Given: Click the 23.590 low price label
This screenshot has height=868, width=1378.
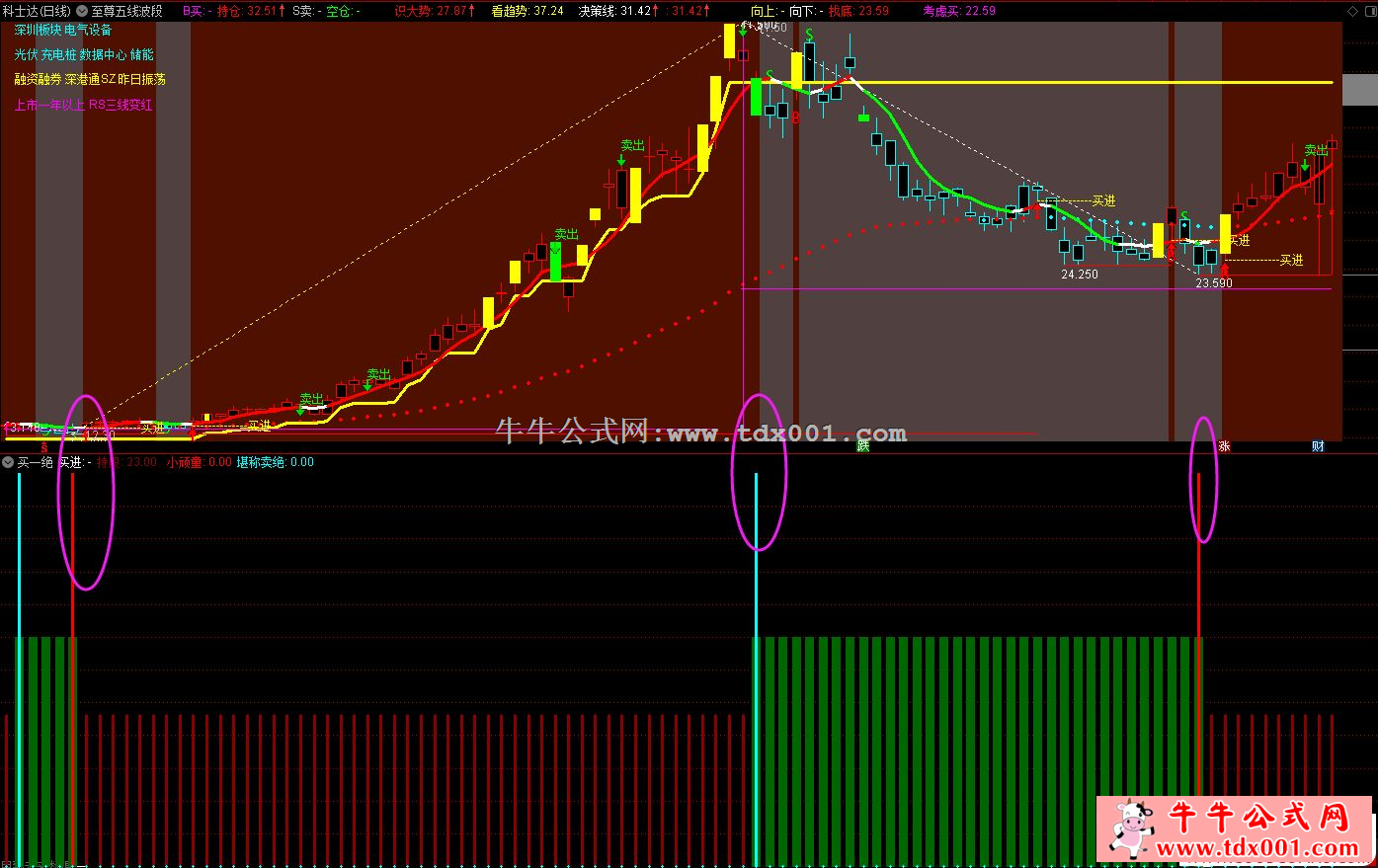Looking at the screenshot, I should 1214,283.
